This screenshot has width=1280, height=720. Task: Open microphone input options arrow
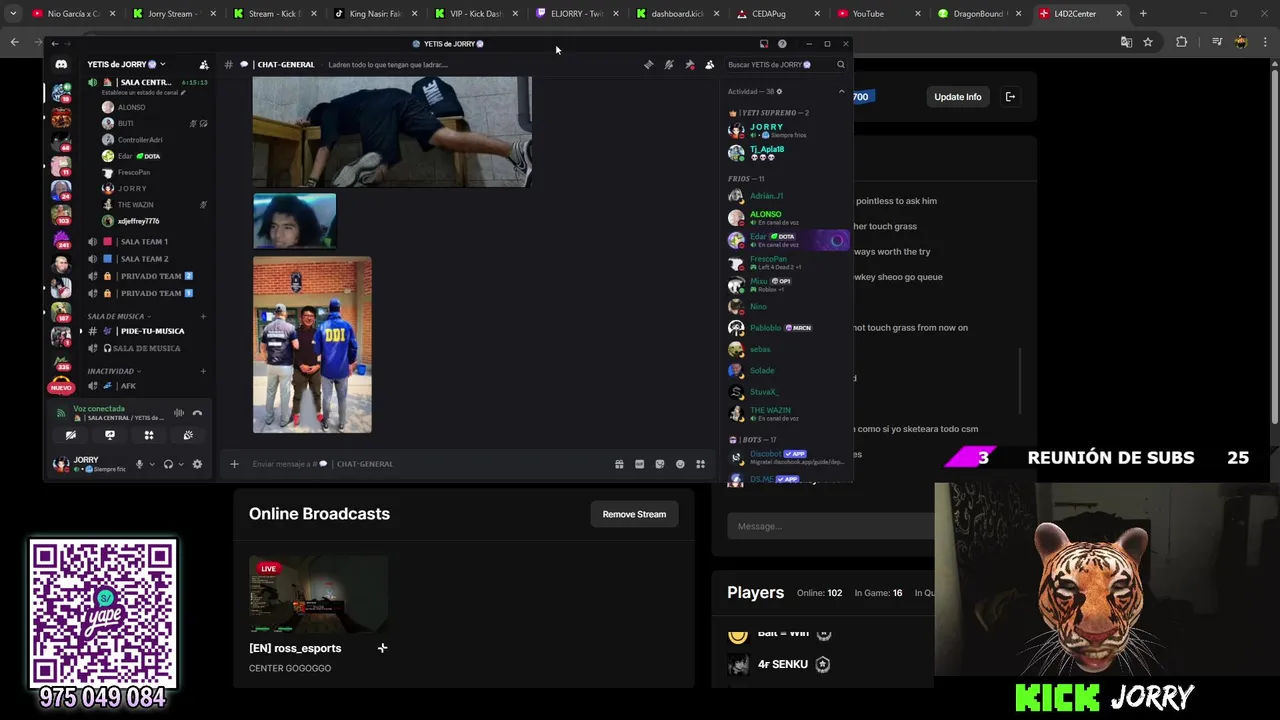[152, 464]
